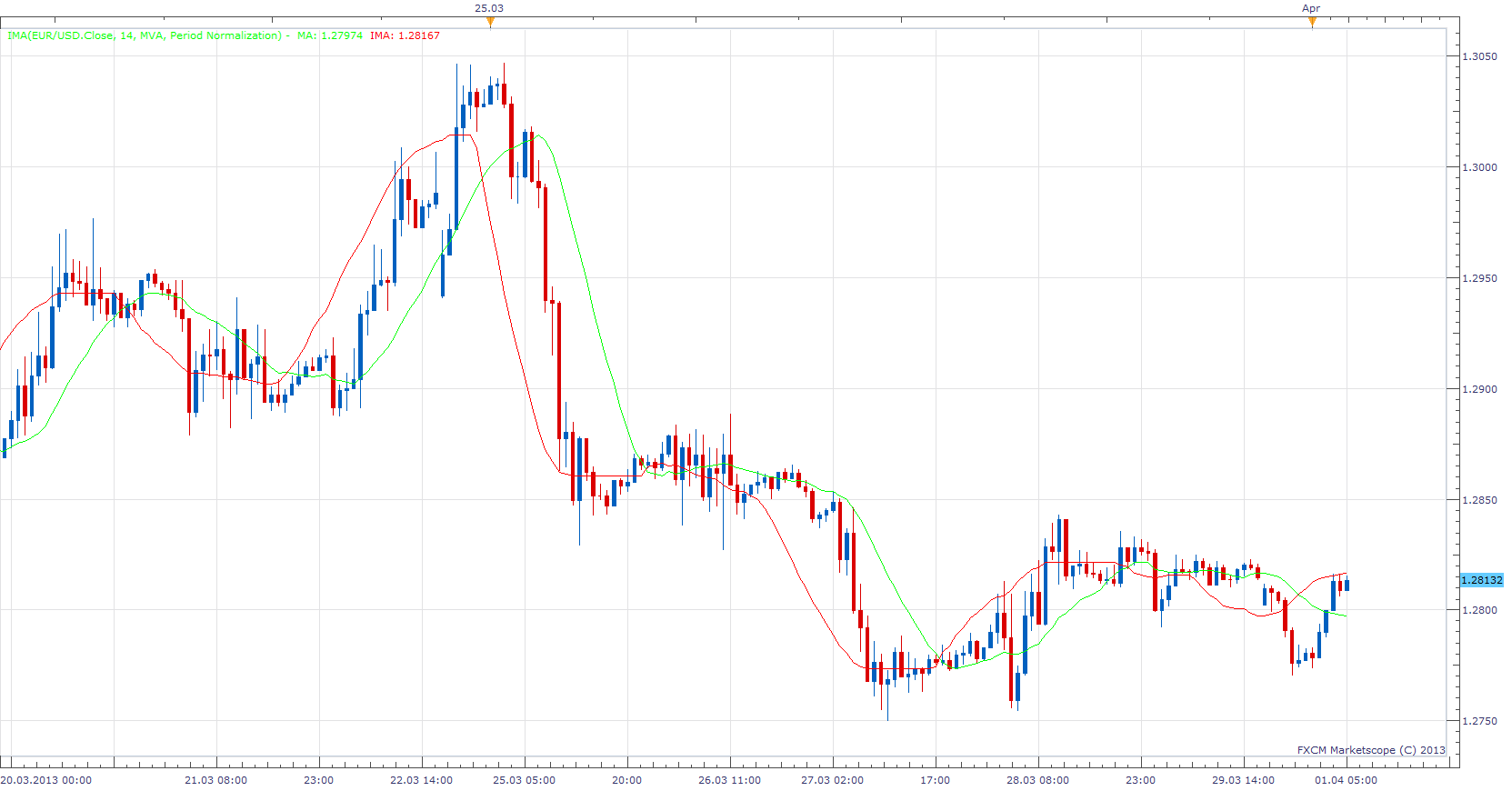Screen dimensions: 1512x791
Task: Click the 21.03 08:00 time label
Action: click(215, 780)
